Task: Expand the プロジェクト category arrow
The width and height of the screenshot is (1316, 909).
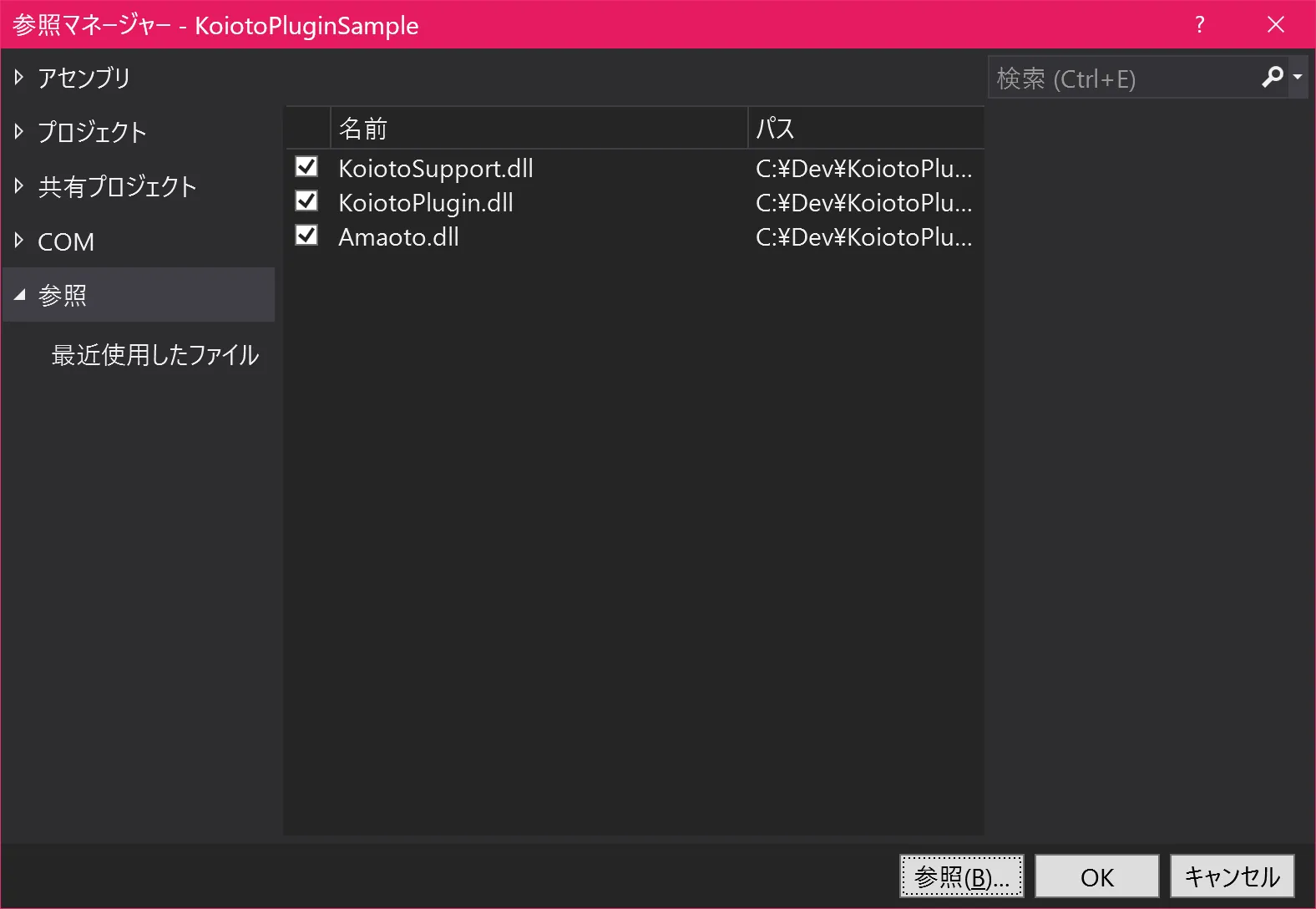Action: pos(19,132)
